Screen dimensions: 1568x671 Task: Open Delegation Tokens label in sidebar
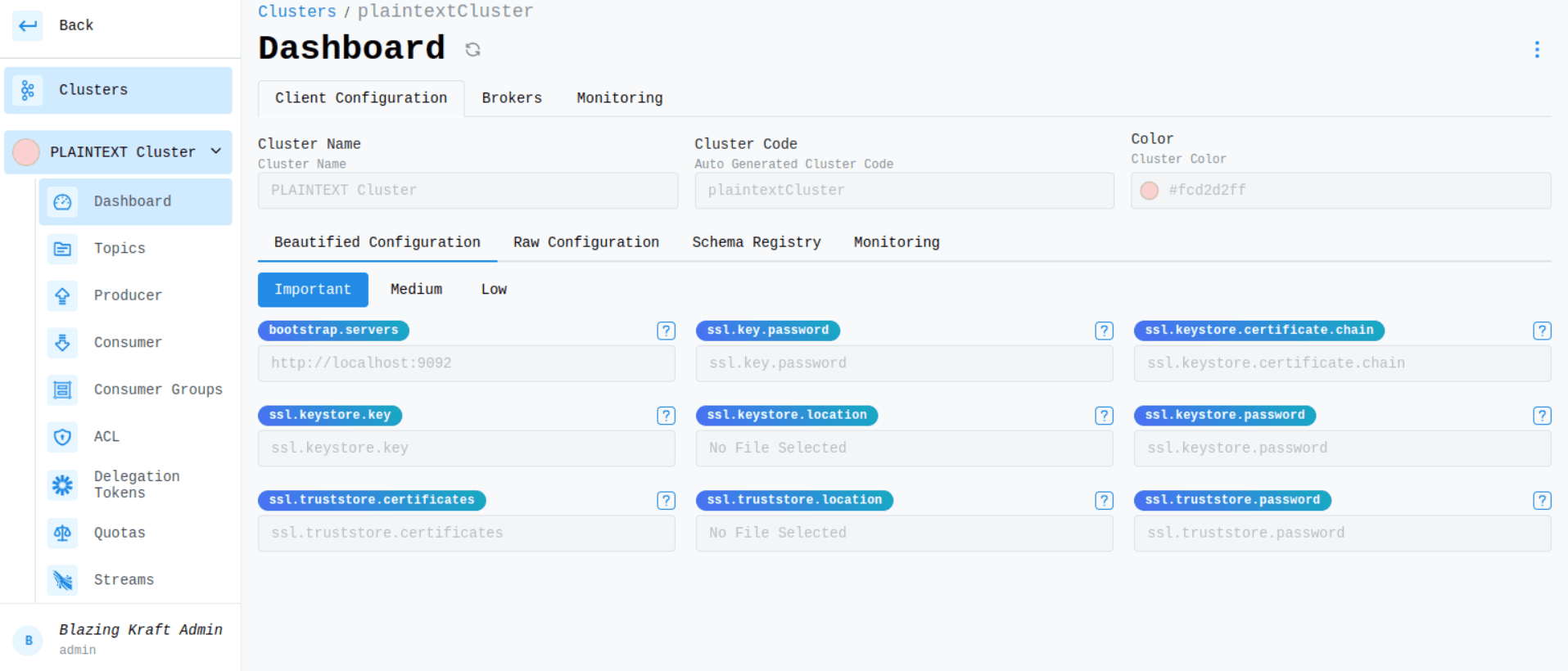[x=137, y=484]
